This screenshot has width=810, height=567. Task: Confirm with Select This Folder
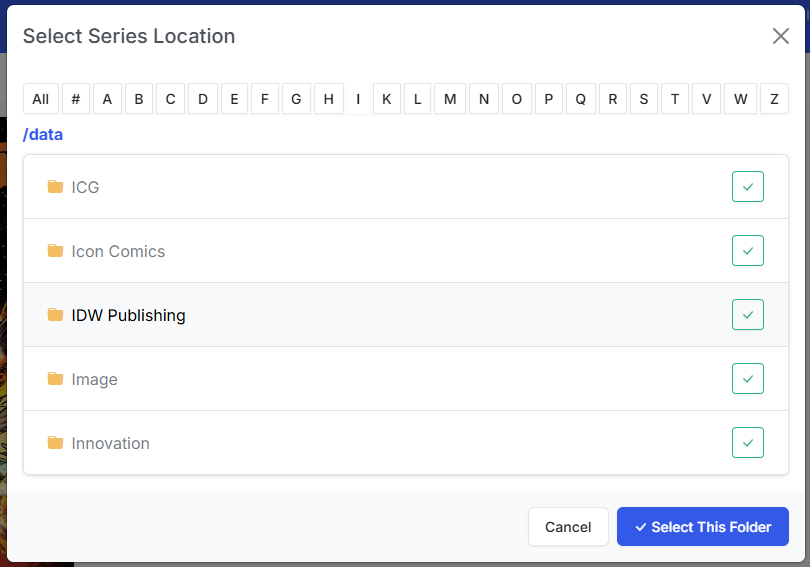[x=702, y=527]
